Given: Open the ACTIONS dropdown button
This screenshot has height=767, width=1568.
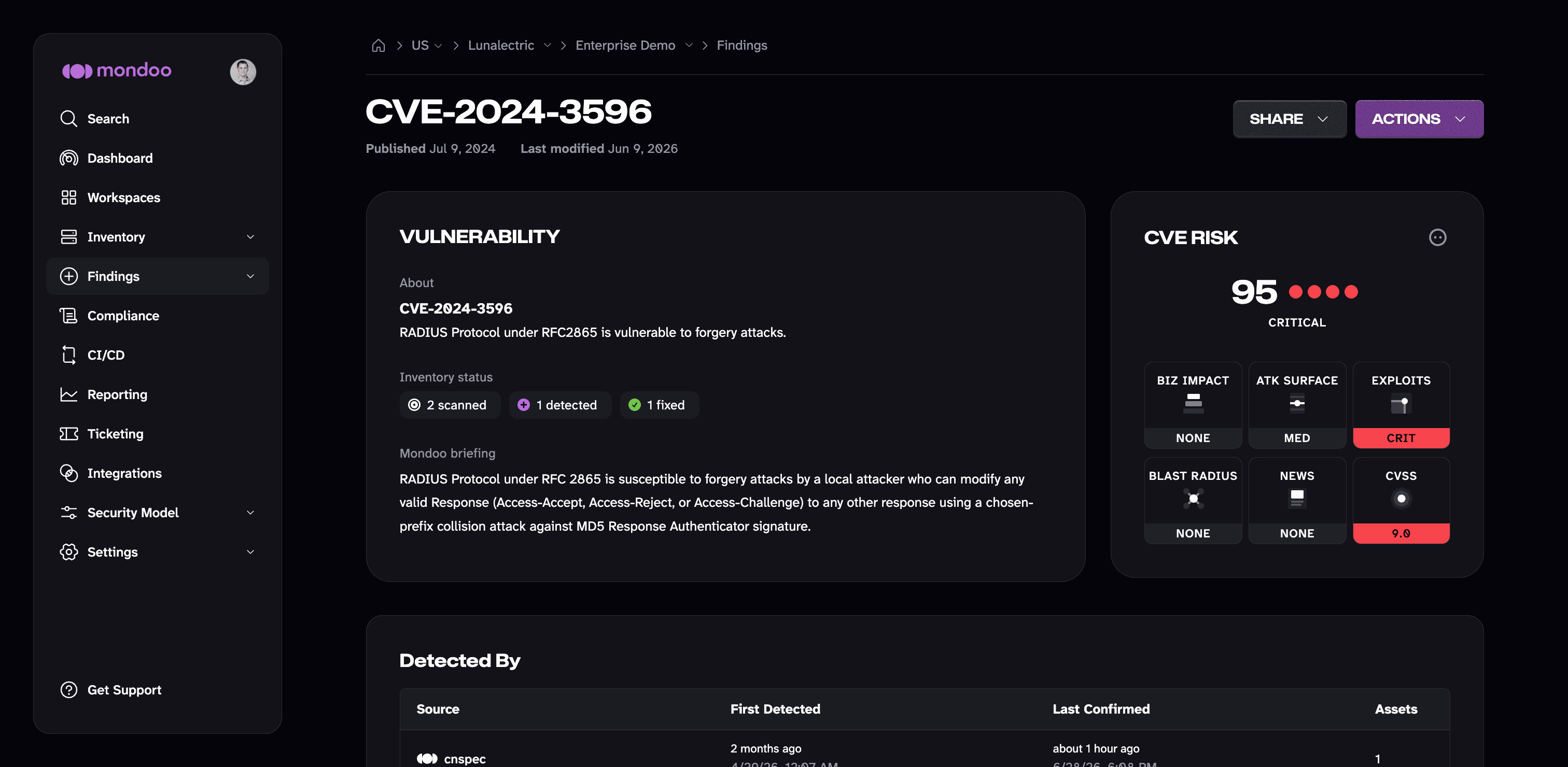Looking at the screenshot, I should [1419, 119].
